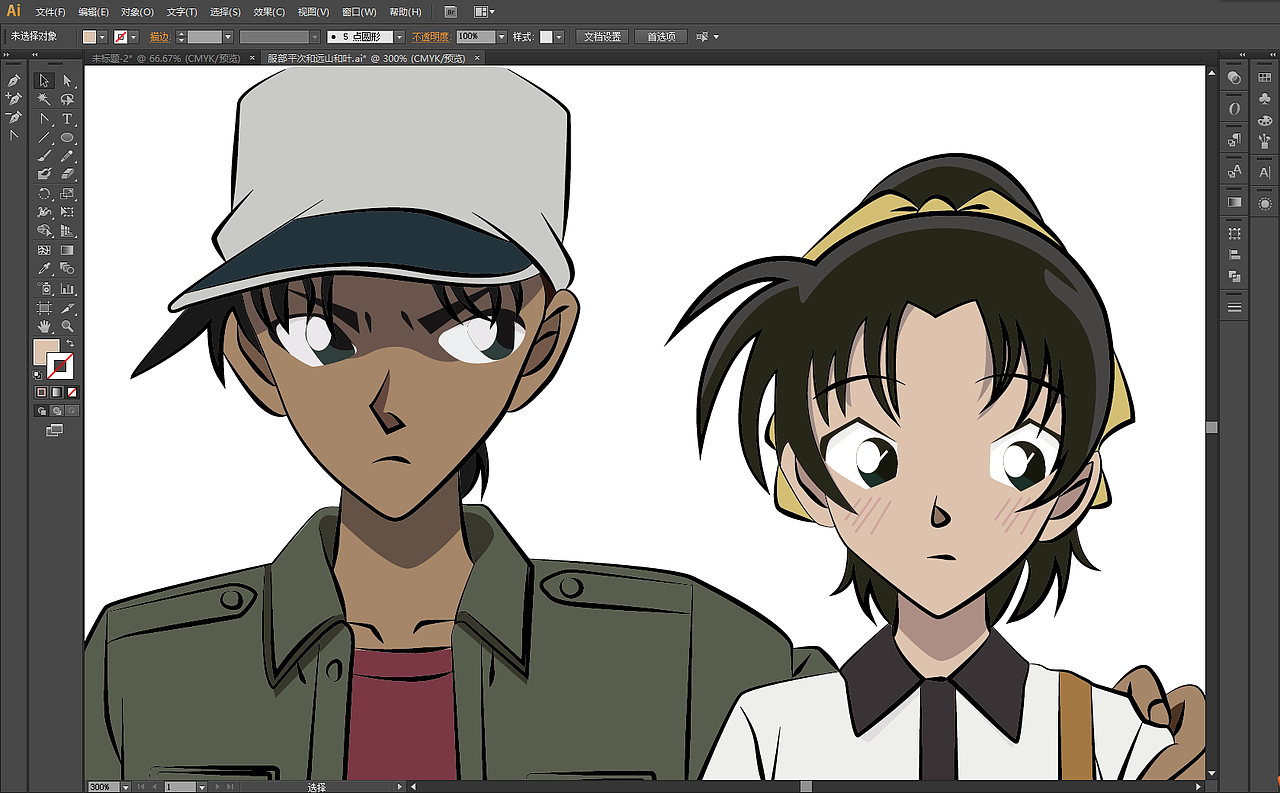
Task: Open the stroke weight dropdown
Action: point(228,37)
